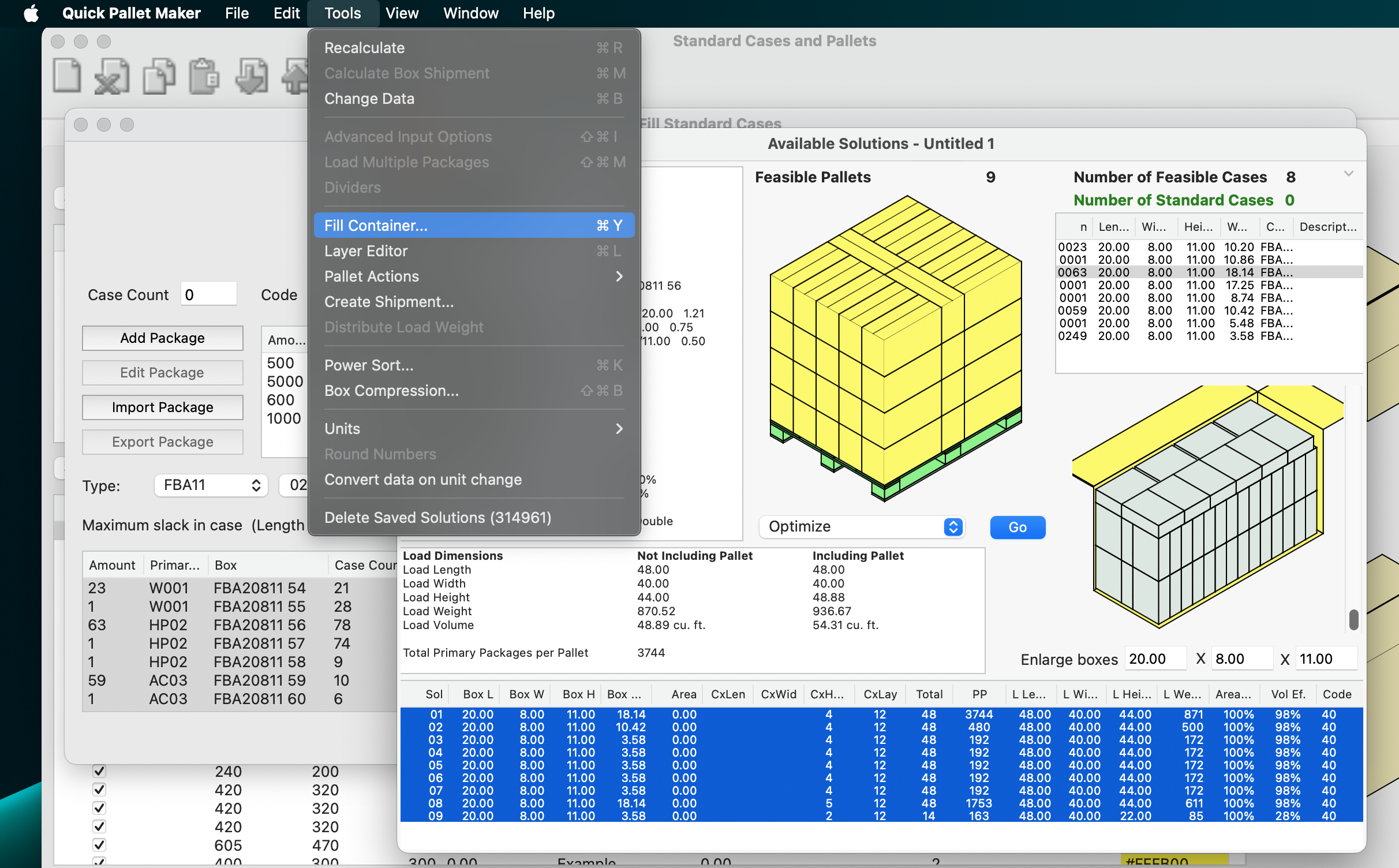Click the Total column header

click(929, 694)
